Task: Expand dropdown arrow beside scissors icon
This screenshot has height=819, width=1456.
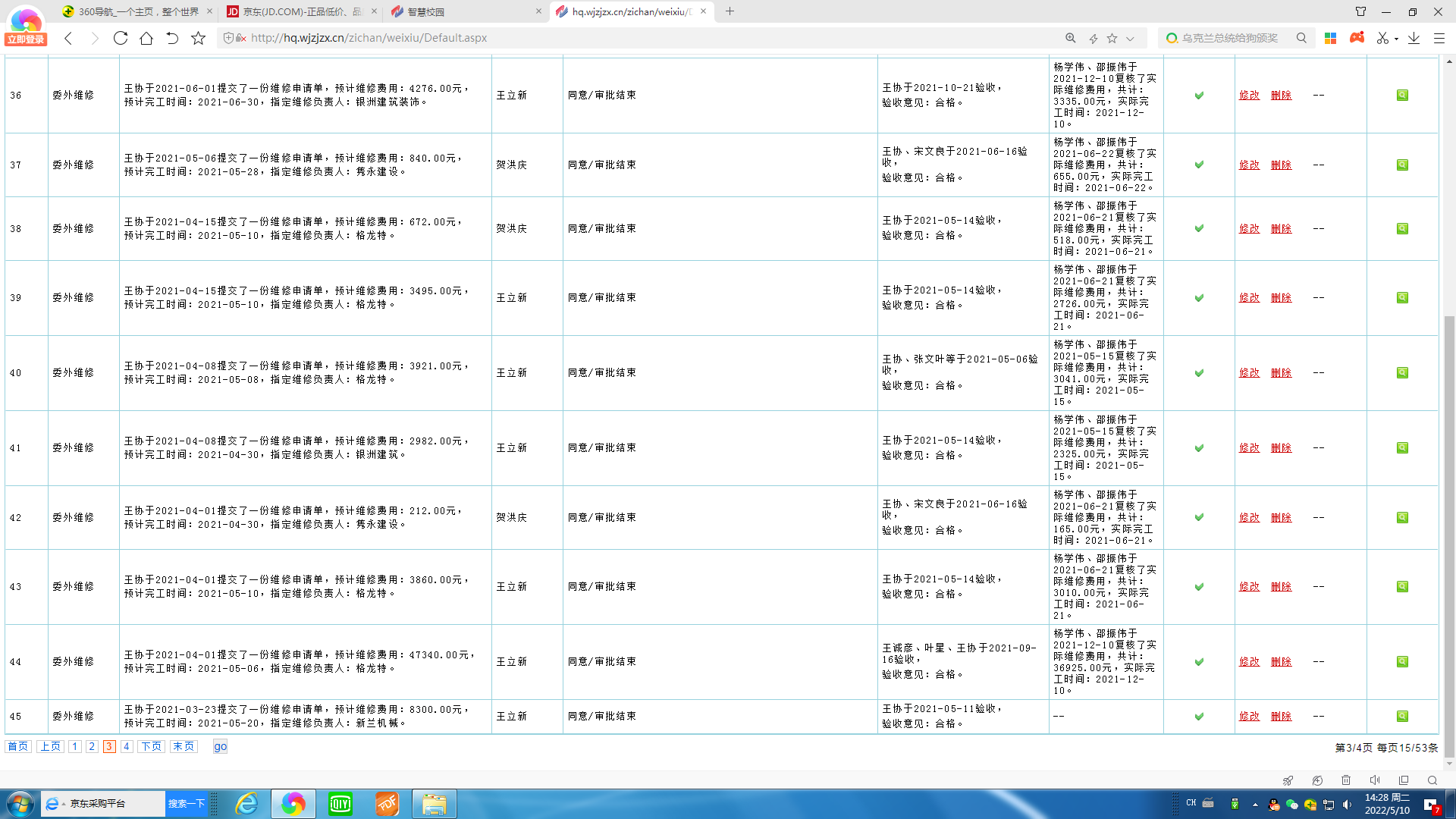Action: 1396,39
